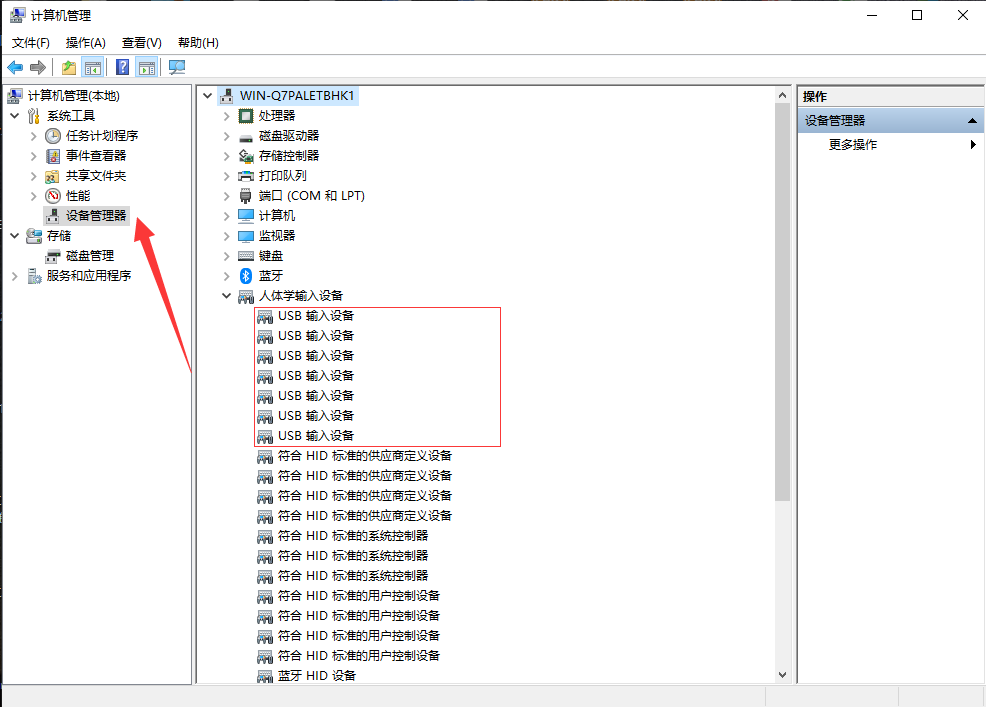Collapse the 系统工具 tree node
Screen dimensions: 986x707
(x=15, y=115)
